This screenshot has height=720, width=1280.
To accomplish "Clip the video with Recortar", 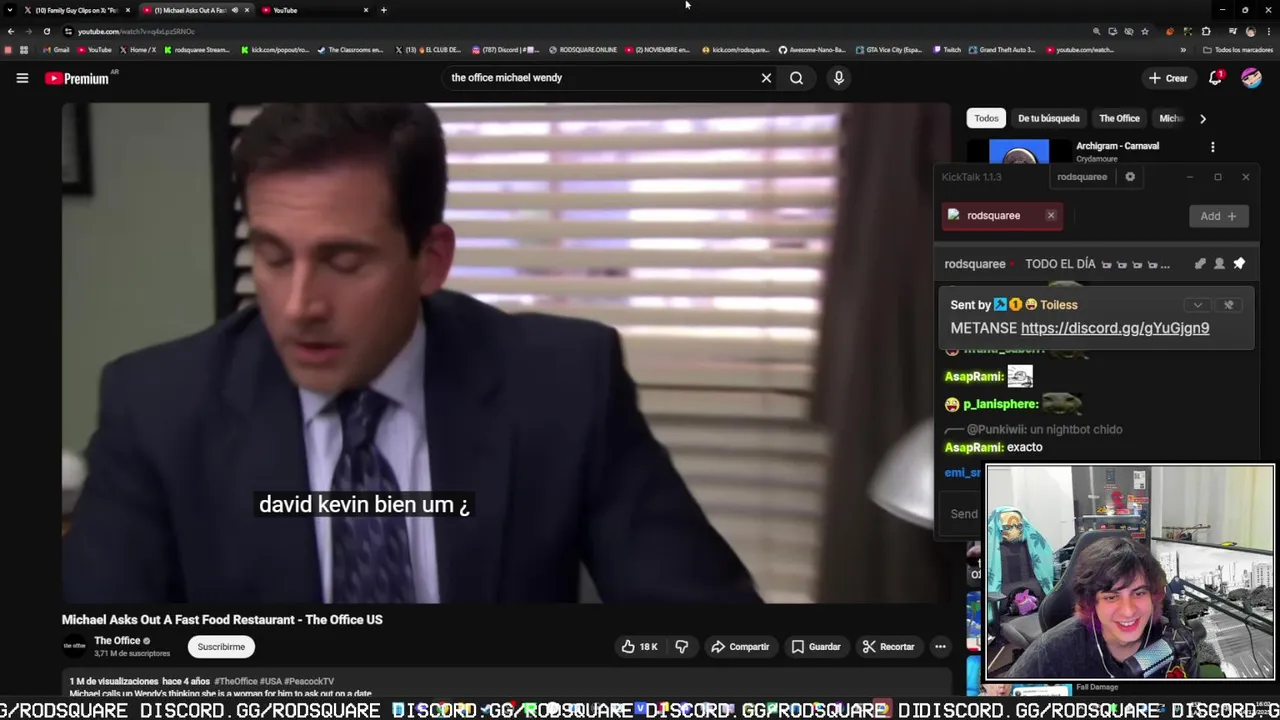I will (x=888, y=647).
